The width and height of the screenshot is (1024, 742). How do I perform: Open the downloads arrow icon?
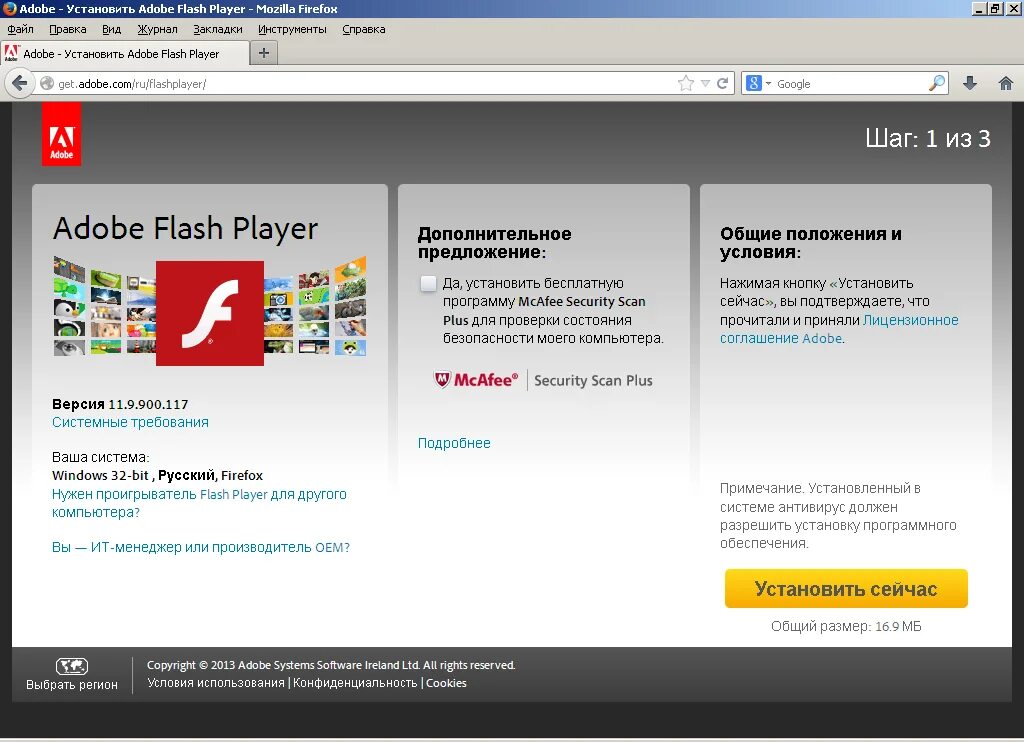pyautogui.click(x=970, y=84)
